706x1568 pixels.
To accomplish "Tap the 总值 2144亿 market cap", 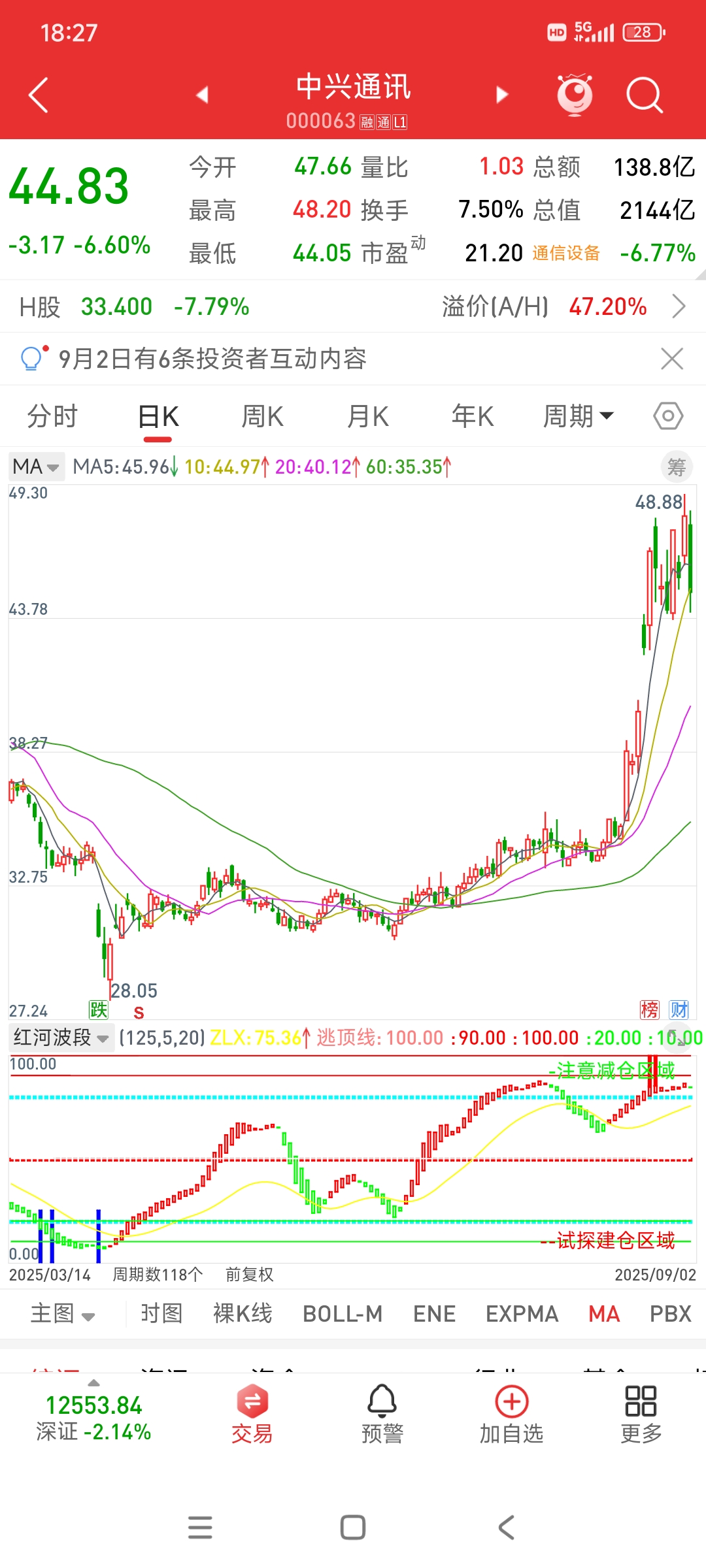I will (614, 210).
